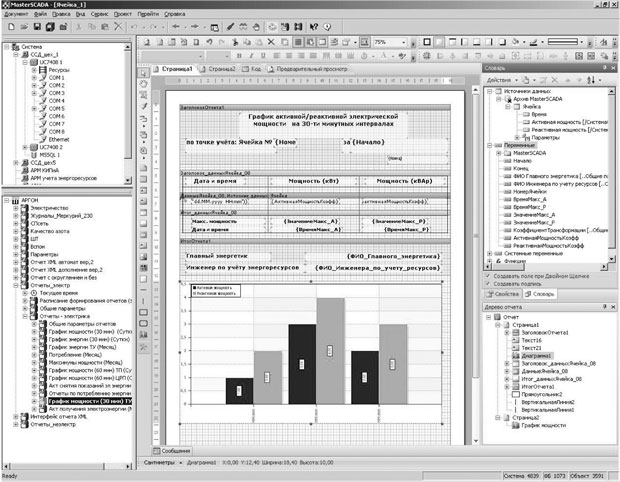Screen dimensions: 620x482
Task: Apply top border to selected element
Action: tap(452, 42)
